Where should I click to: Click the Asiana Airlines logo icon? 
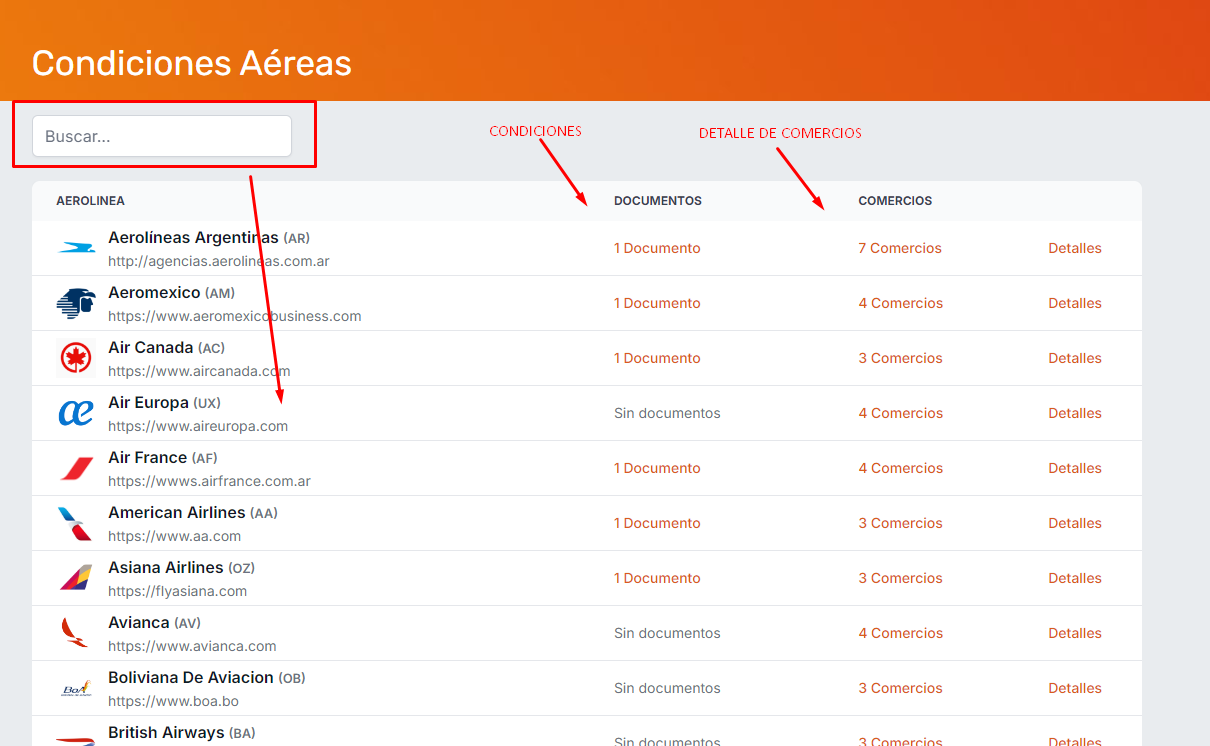(76, 578)
